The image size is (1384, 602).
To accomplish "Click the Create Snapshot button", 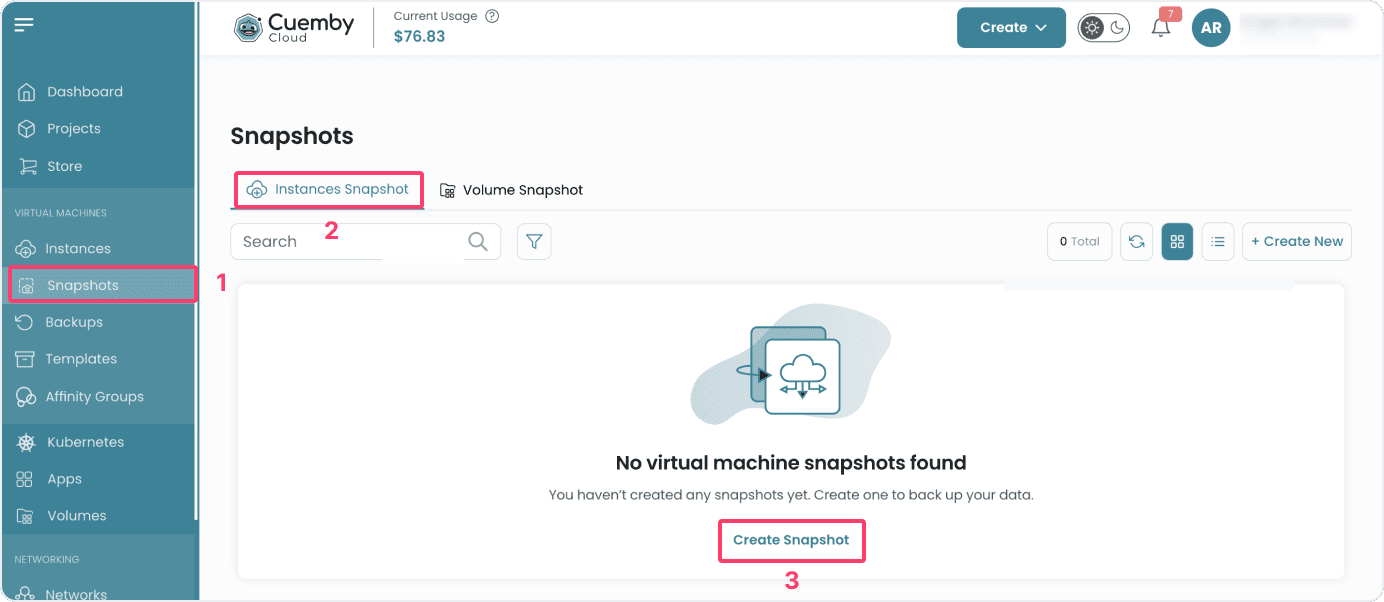I will pos(791,540).
